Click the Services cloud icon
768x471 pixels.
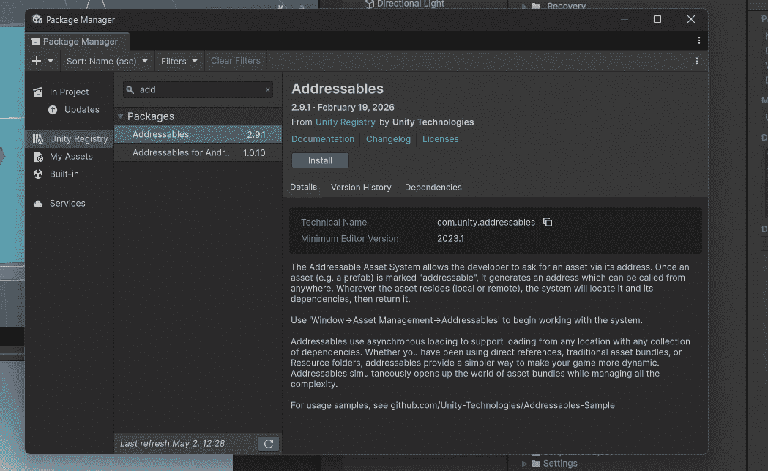(x=38, y=204)
